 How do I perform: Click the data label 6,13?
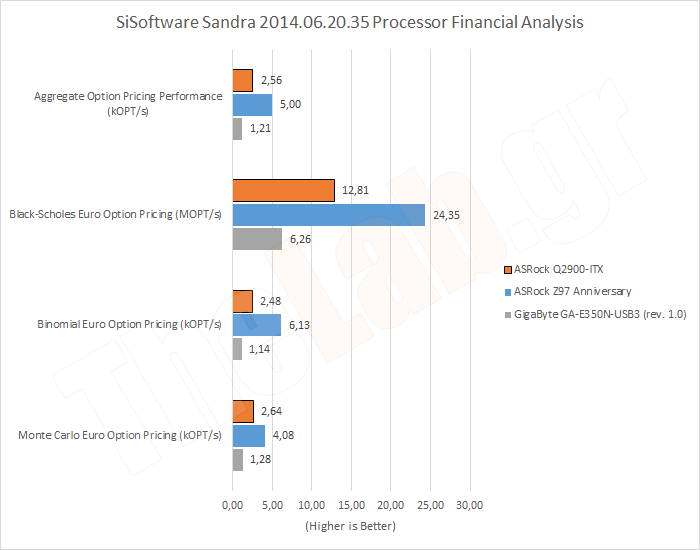pos(300,325)
